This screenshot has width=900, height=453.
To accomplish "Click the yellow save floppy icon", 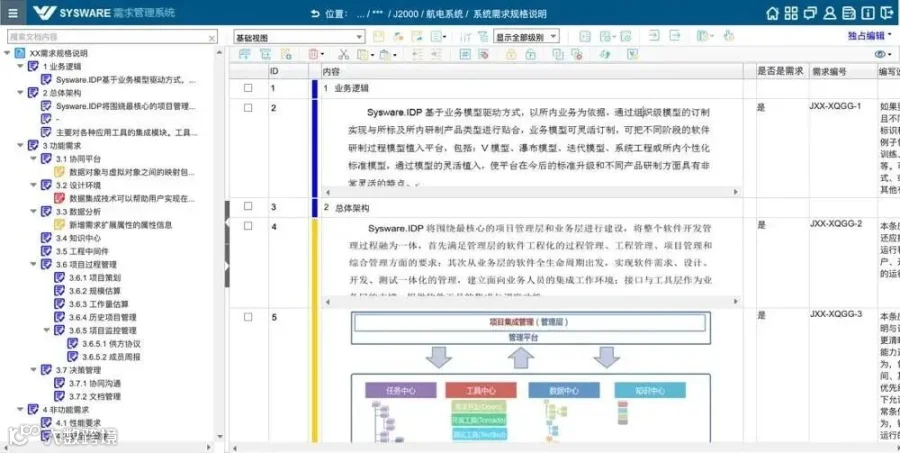I will tap(378, 37).
